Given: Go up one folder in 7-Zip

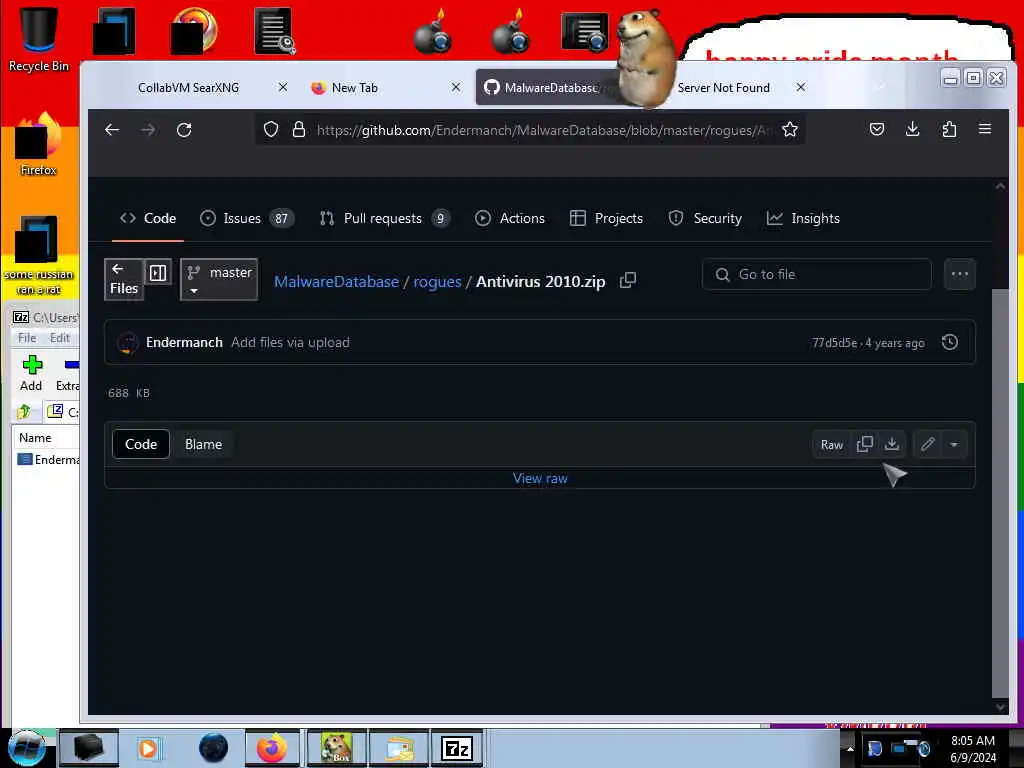Looking at the screenshot, I should pyautogui.click(x=24, y=411).
